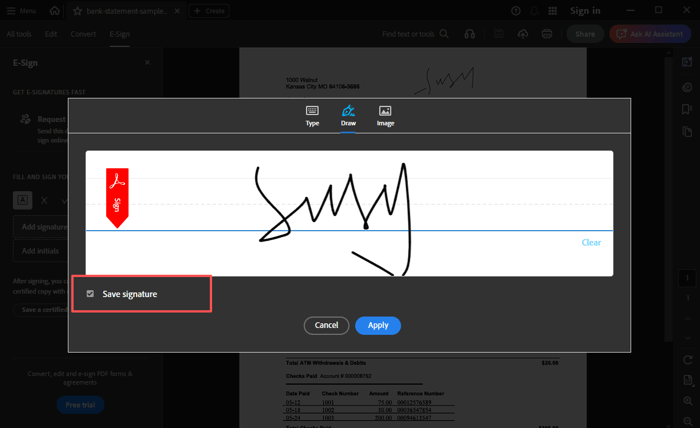Open the All tools menu
The image size is (700, 428).
[19, 34]
